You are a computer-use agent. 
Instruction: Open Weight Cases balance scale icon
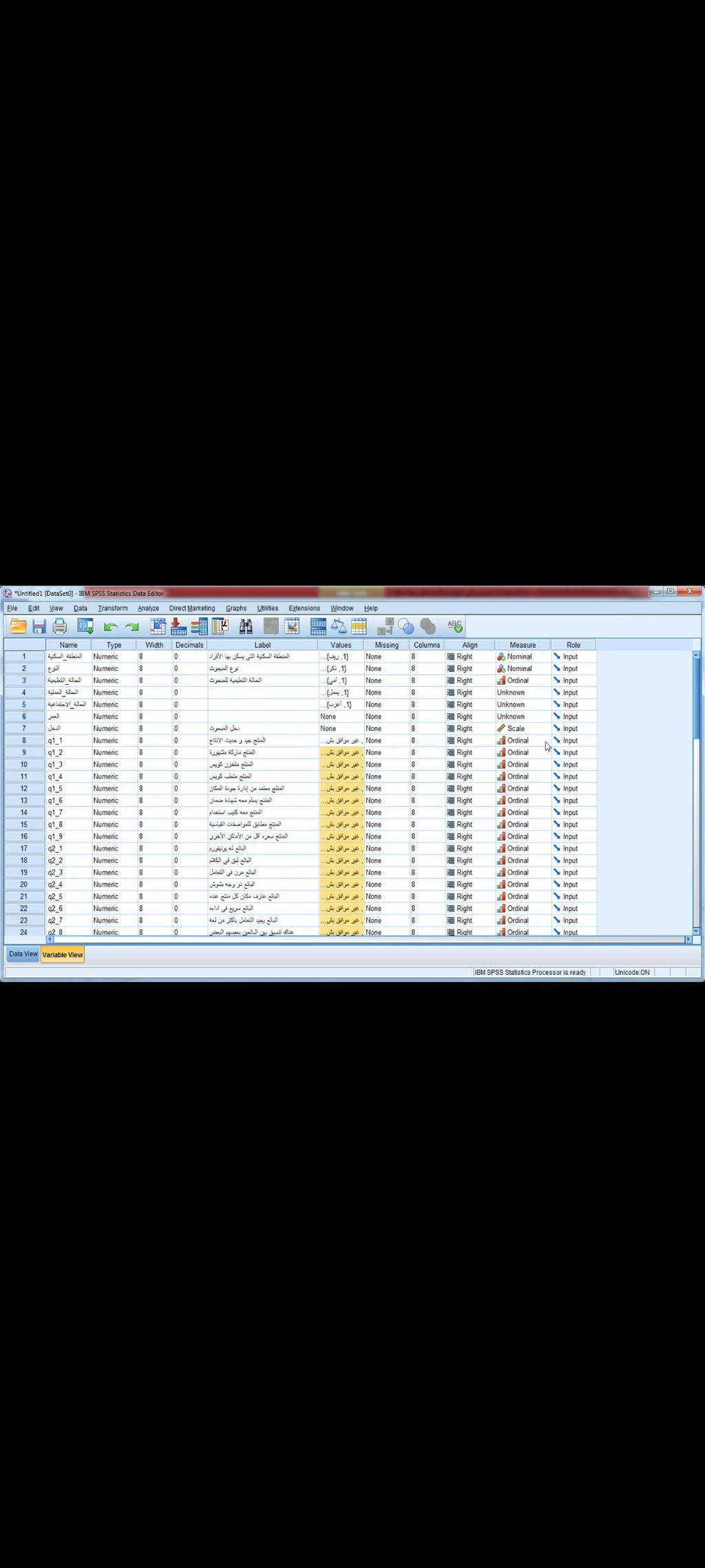click(x=339, y=626)
